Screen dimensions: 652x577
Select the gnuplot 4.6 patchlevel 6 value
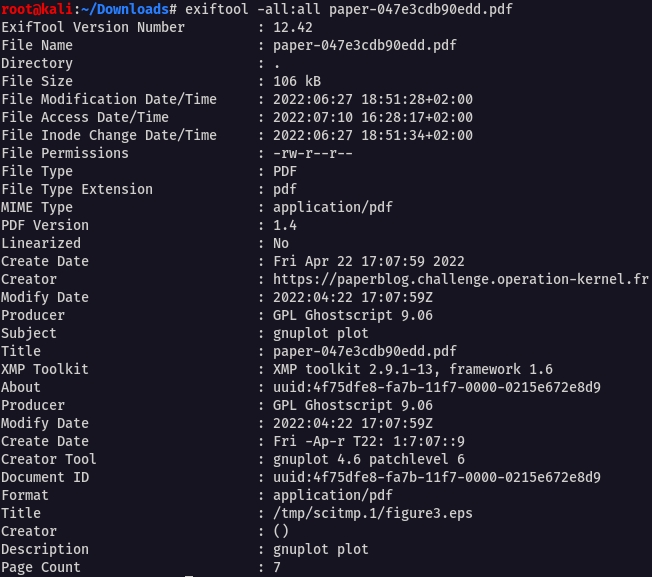(x=368, y=459)
